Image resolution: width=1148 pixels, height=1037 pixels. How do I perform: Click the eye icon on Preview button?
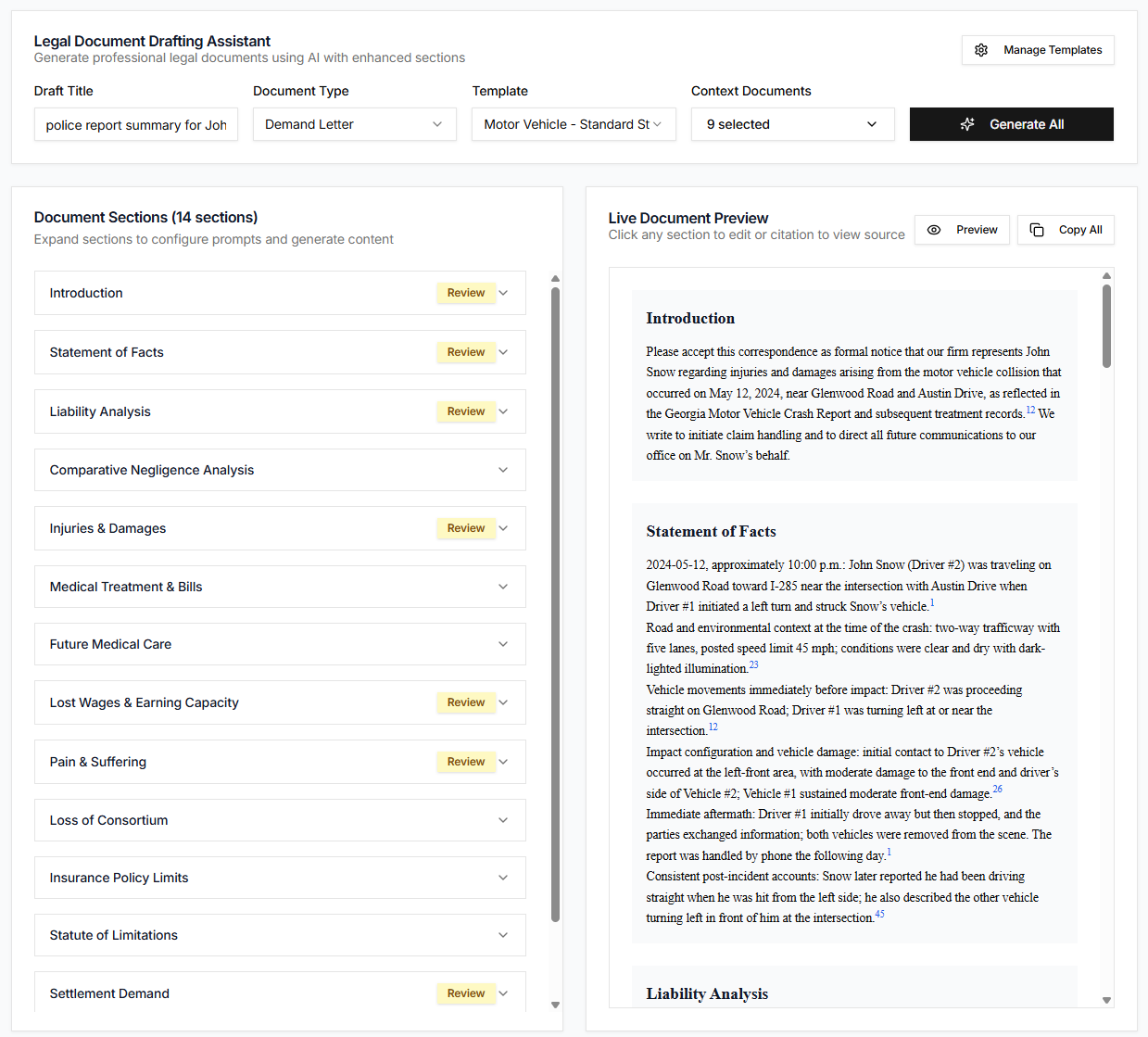(x=934, y=230)
